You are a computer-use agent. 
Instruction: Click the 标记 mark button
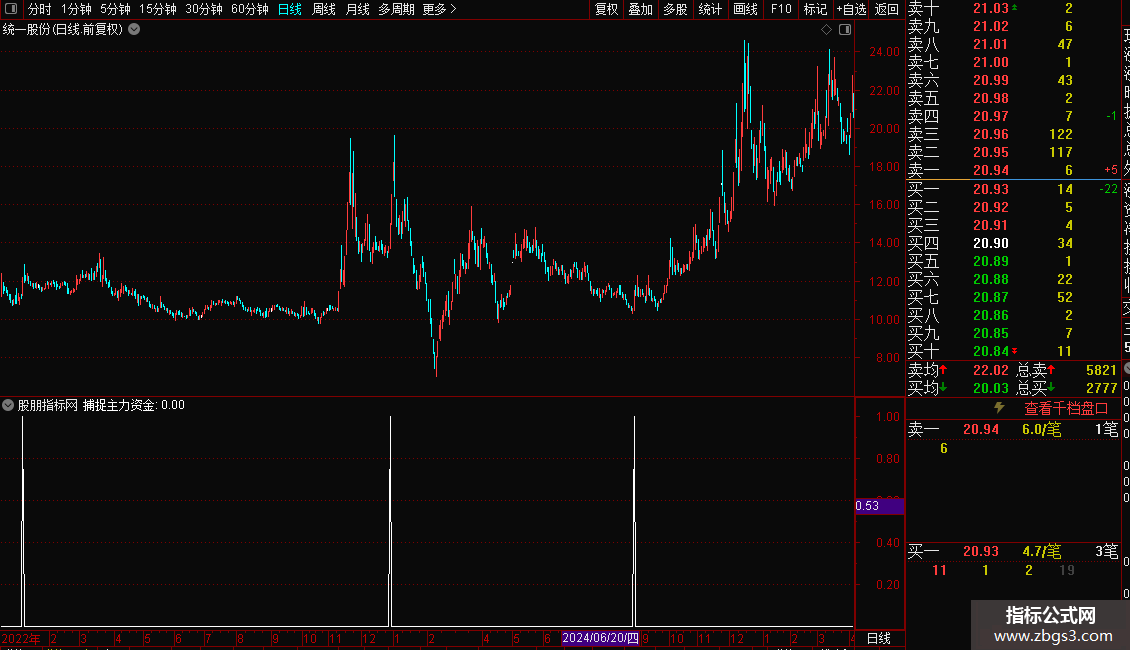(815, 9)
